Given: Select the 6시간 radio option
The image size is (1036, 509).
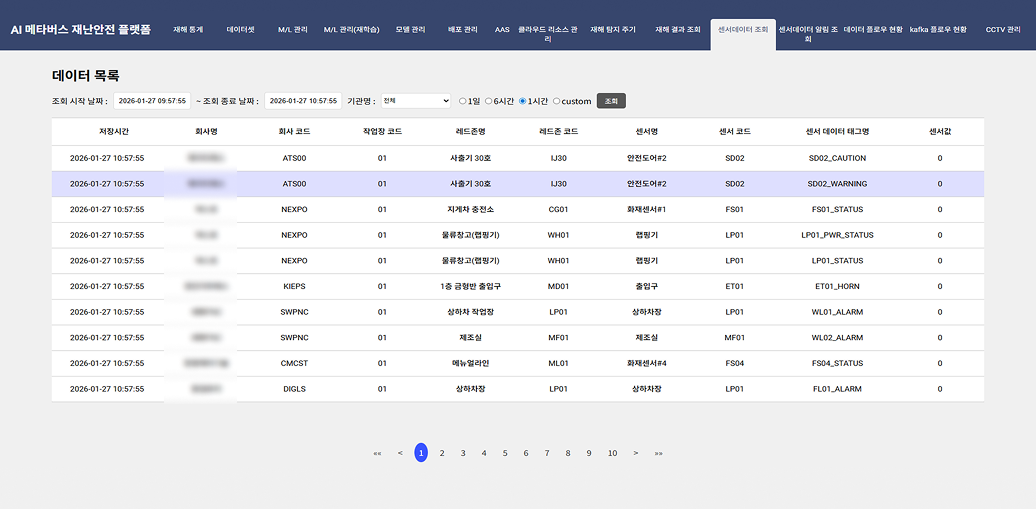Looking at the screenshot, I should pyautogui.click(x=488, y=101).
